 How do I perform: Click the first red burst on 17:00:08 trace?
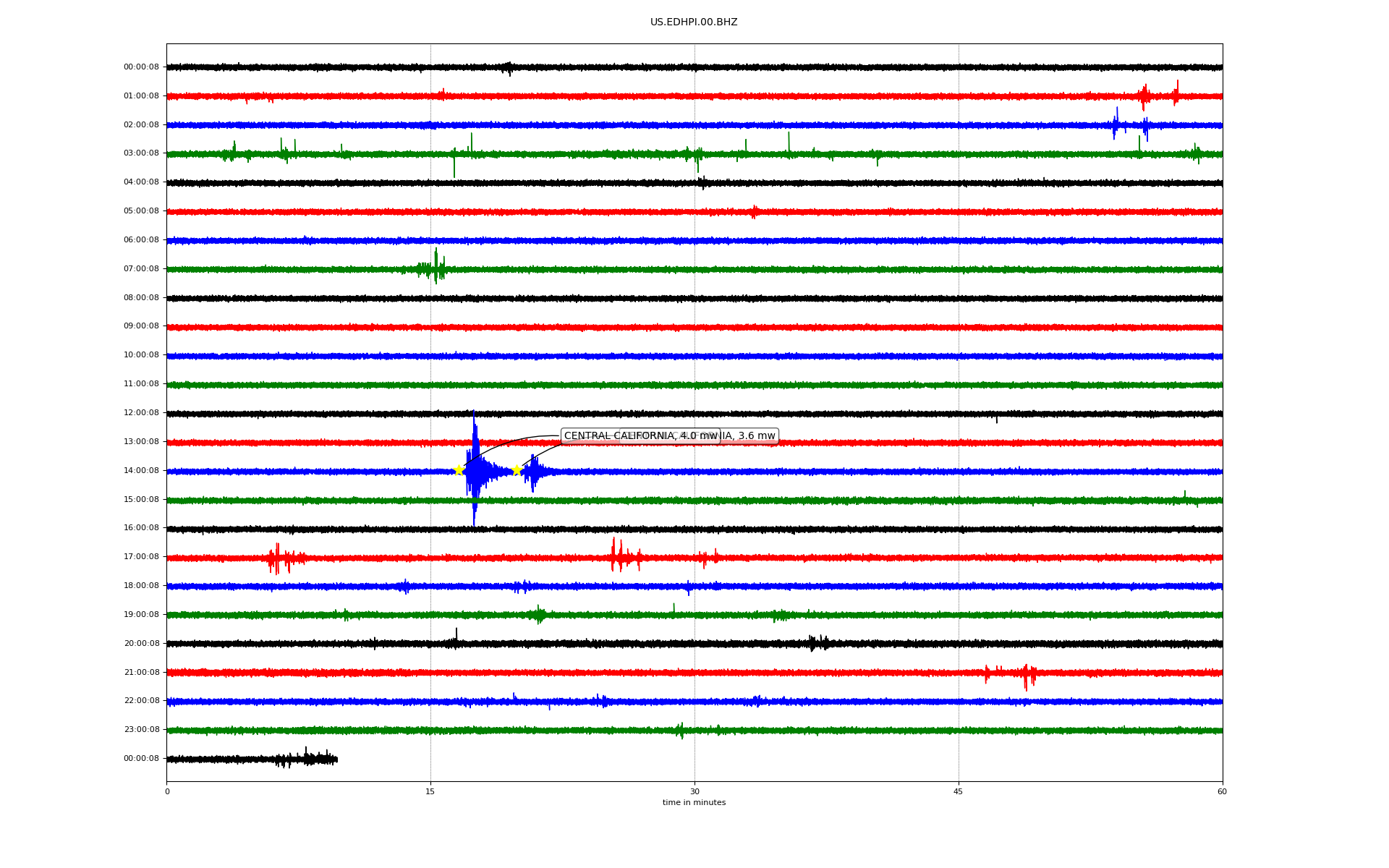click(277, 558)
